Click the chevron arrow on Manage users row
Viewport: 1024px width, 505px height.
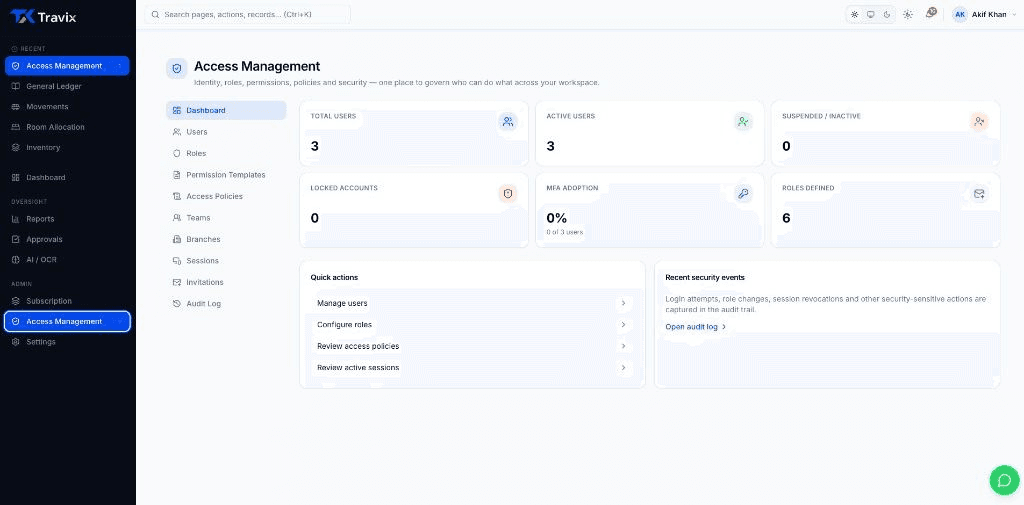point(624,303)
